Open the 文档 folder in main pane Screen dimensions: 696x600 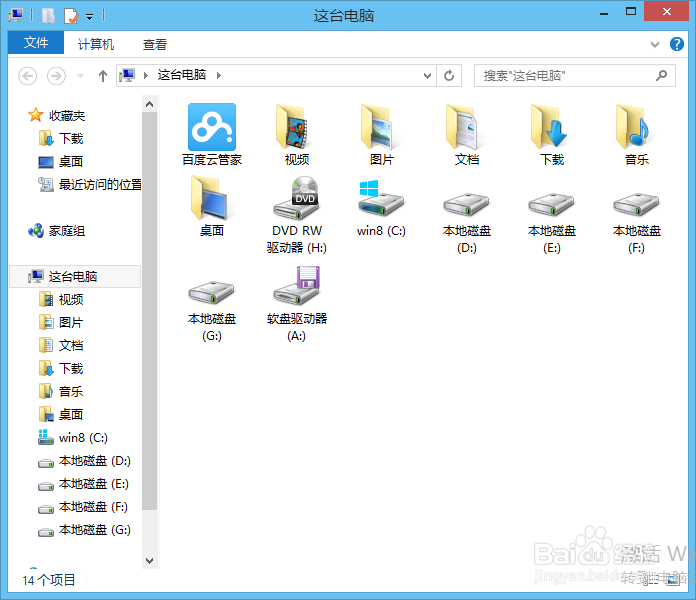click(467, 134)
